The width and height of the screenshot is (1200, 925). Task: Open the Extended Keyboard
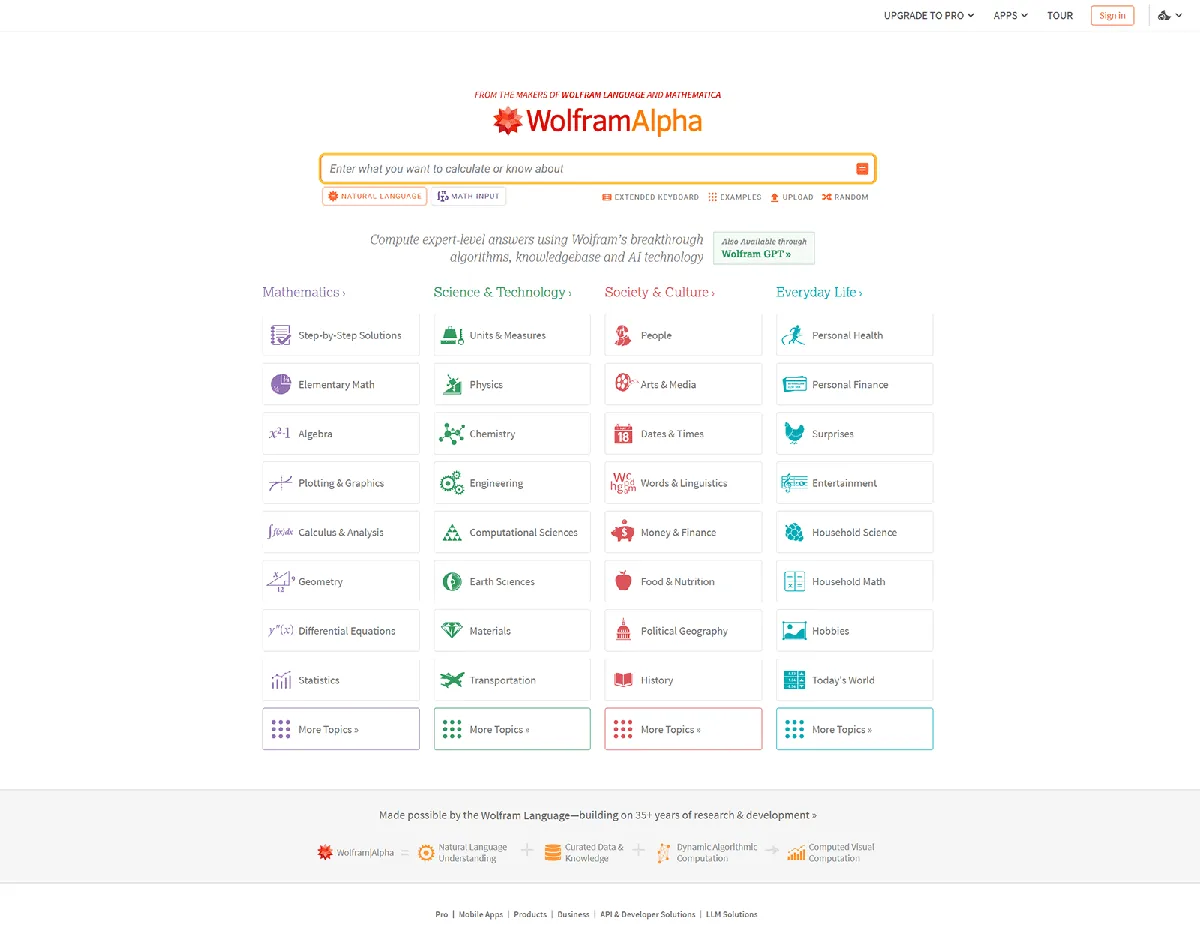click(x=650, y=197)
